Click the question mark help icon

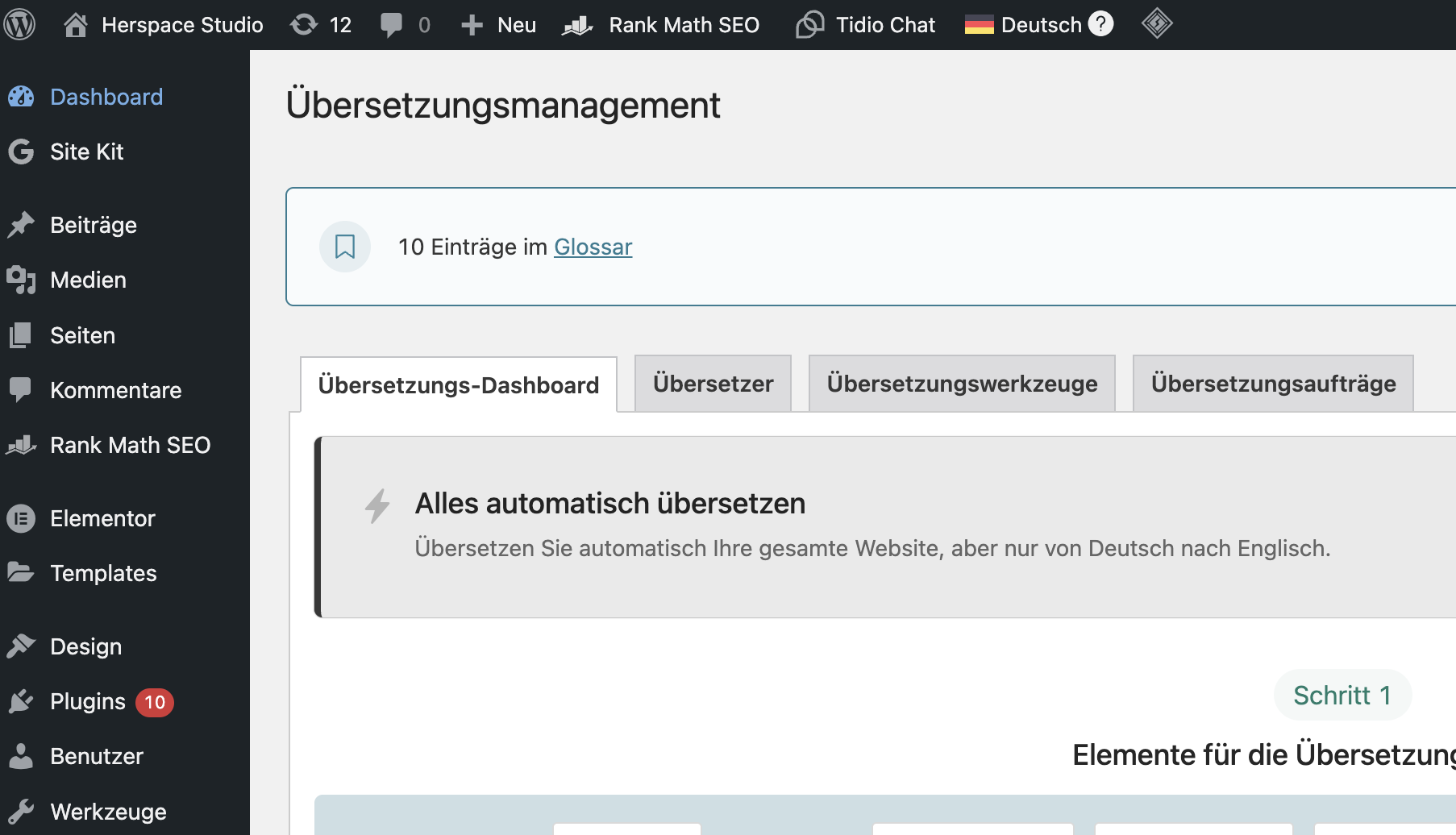pyautogui.click(x=1100, y=24)
